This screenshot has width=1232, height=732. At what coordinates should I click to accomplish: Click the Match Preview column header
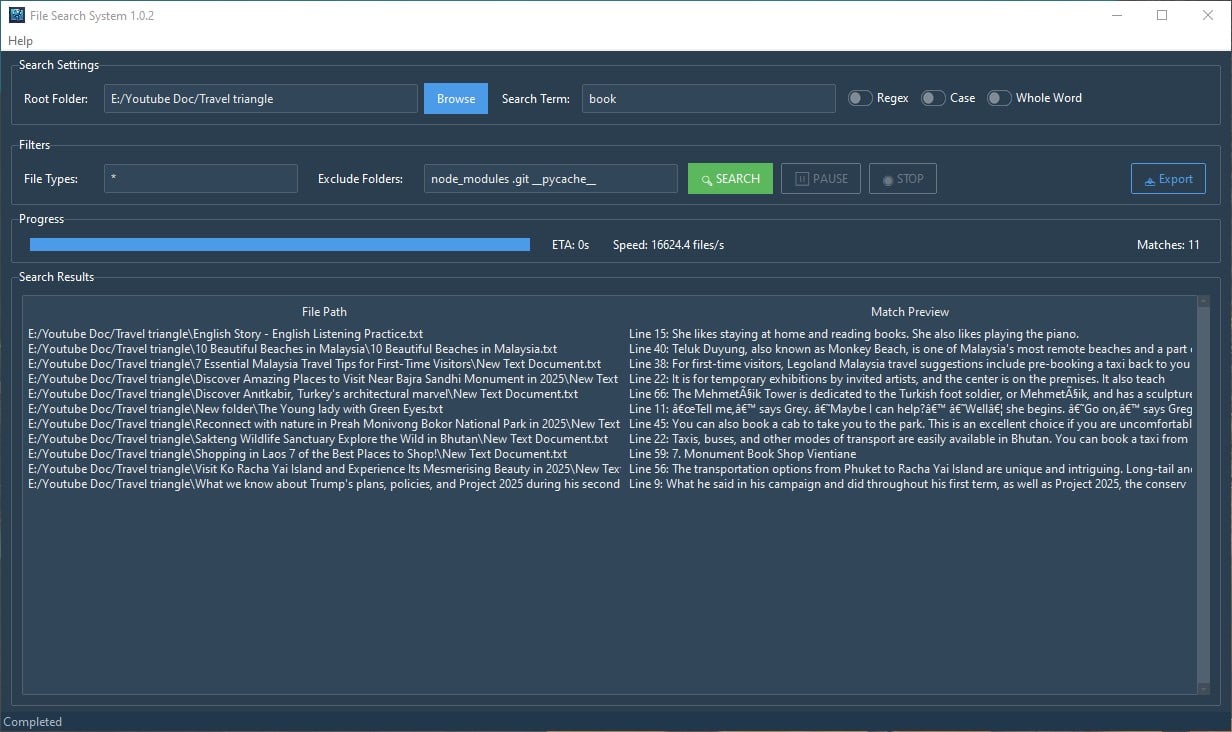[x=909, y=311]
